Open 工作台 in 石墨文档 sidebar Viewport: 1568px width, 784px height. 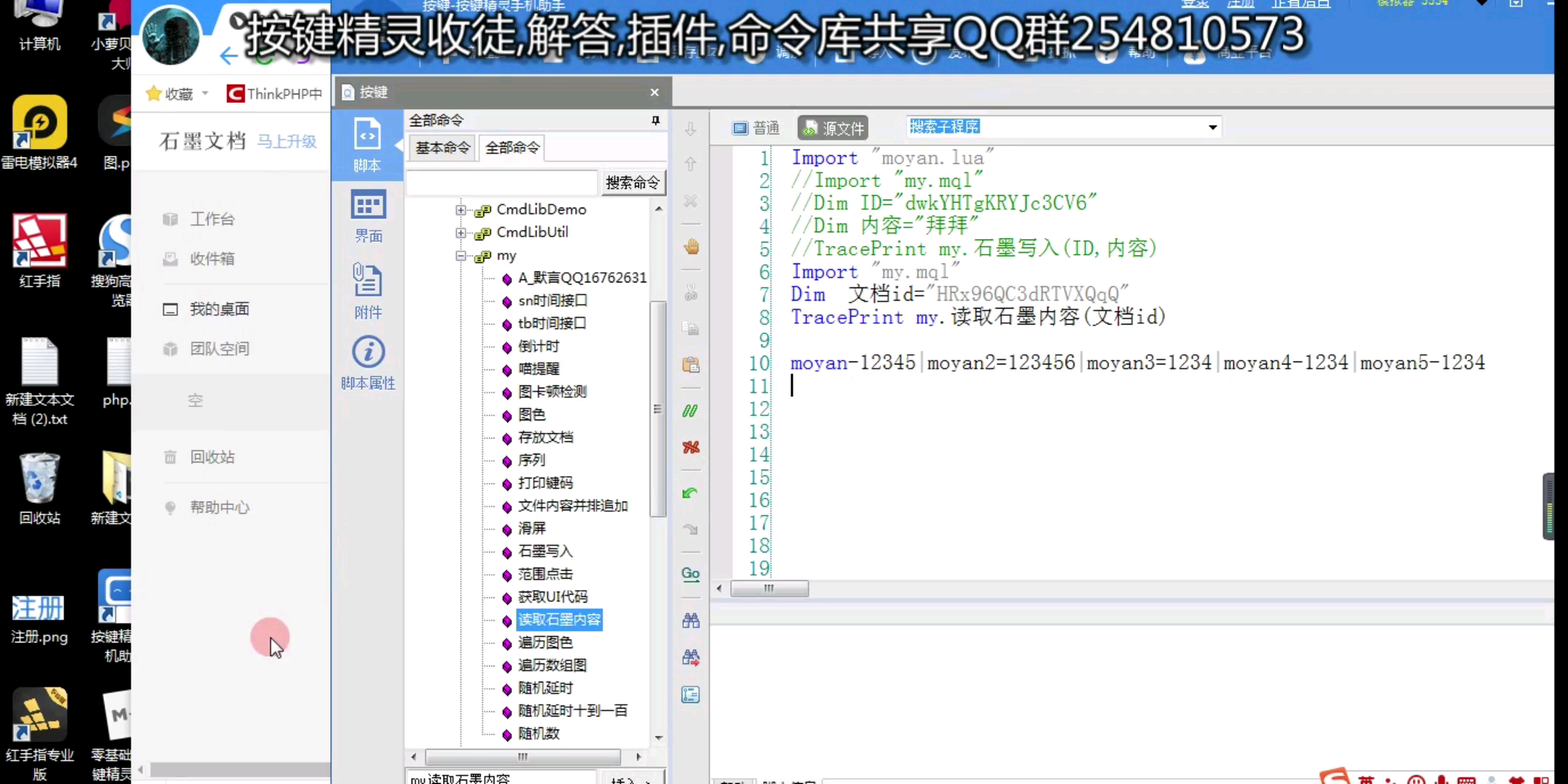click(212, 219)
